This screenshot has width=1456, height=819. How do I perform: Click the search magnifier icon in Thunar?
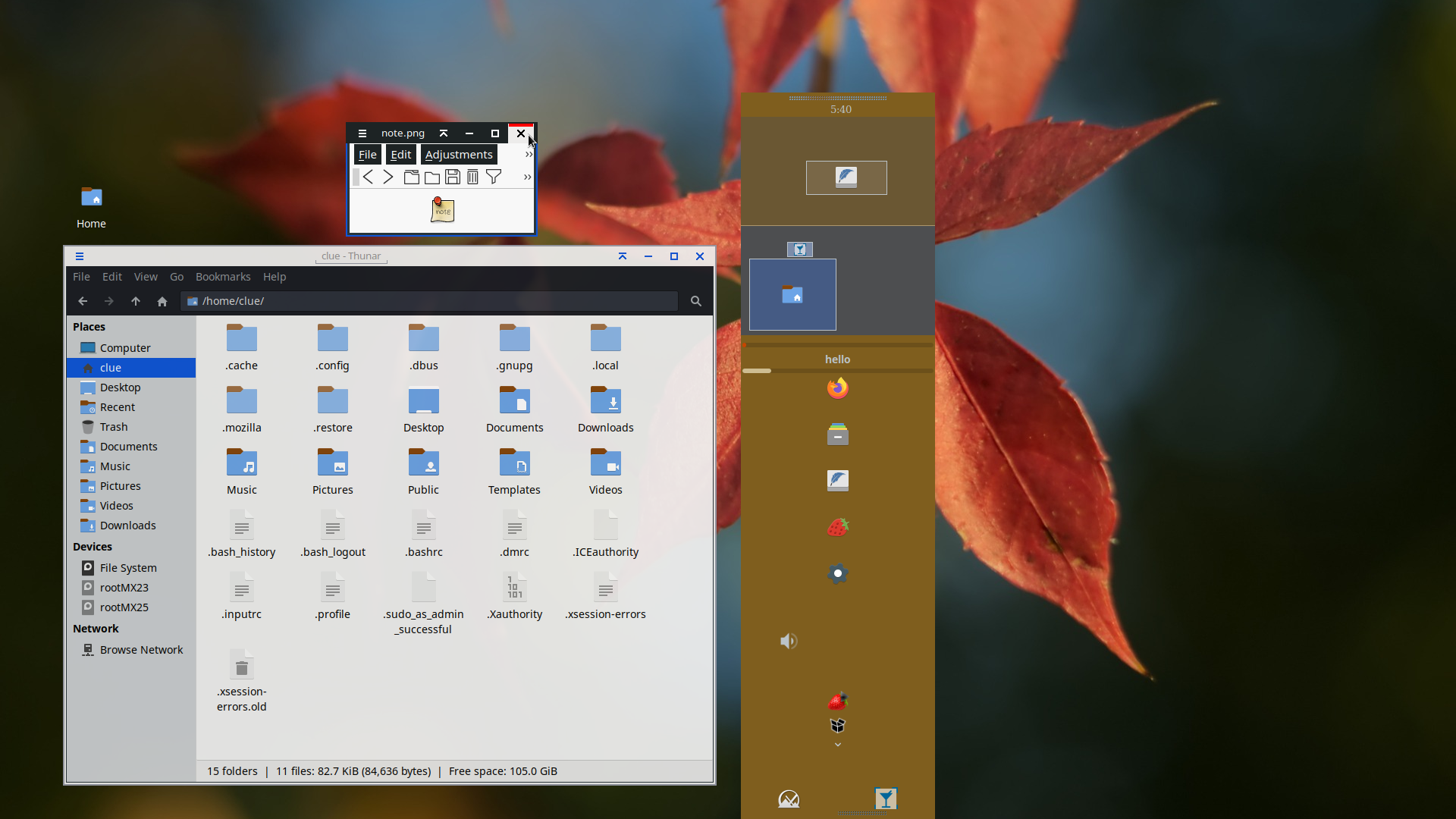click(695, 301)
